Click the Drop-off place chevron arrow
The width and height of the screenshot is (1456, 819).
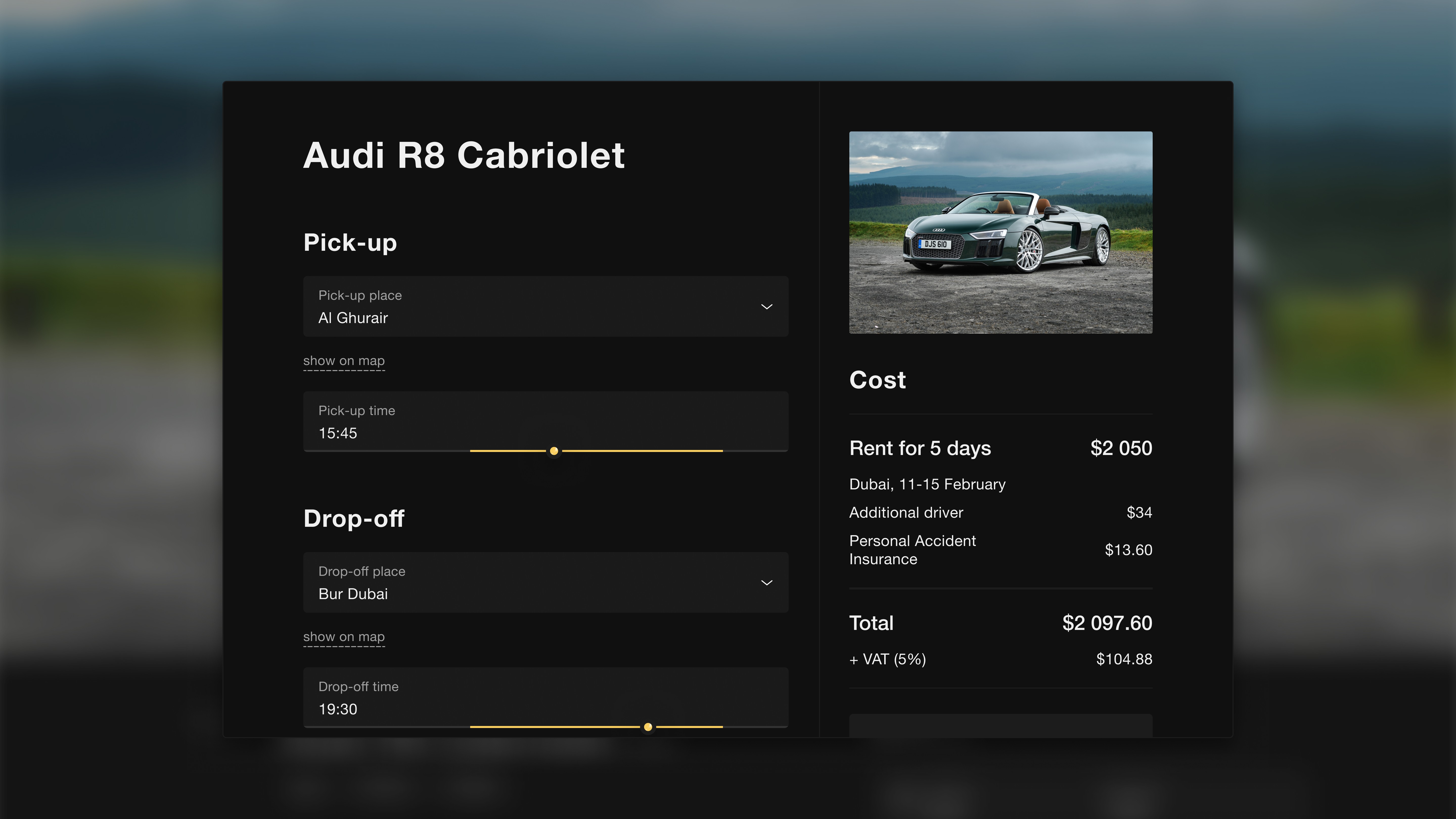[766, 583]
